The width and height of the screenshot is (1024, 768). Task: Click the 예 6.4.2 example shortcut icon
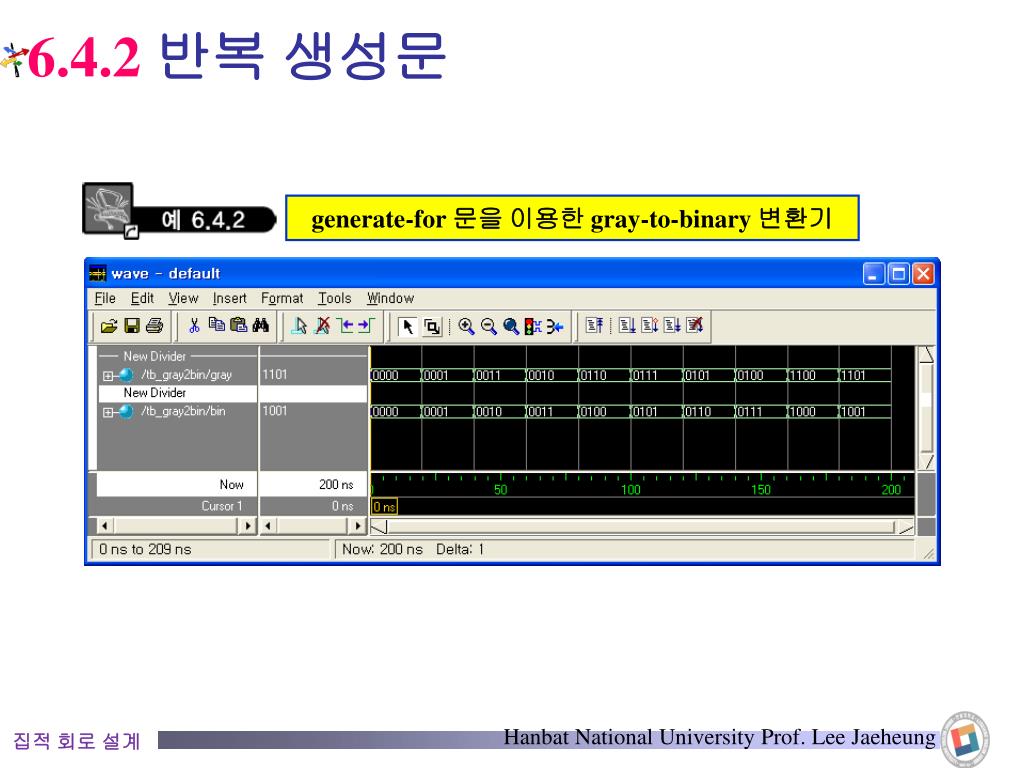(x=111, y=210)
